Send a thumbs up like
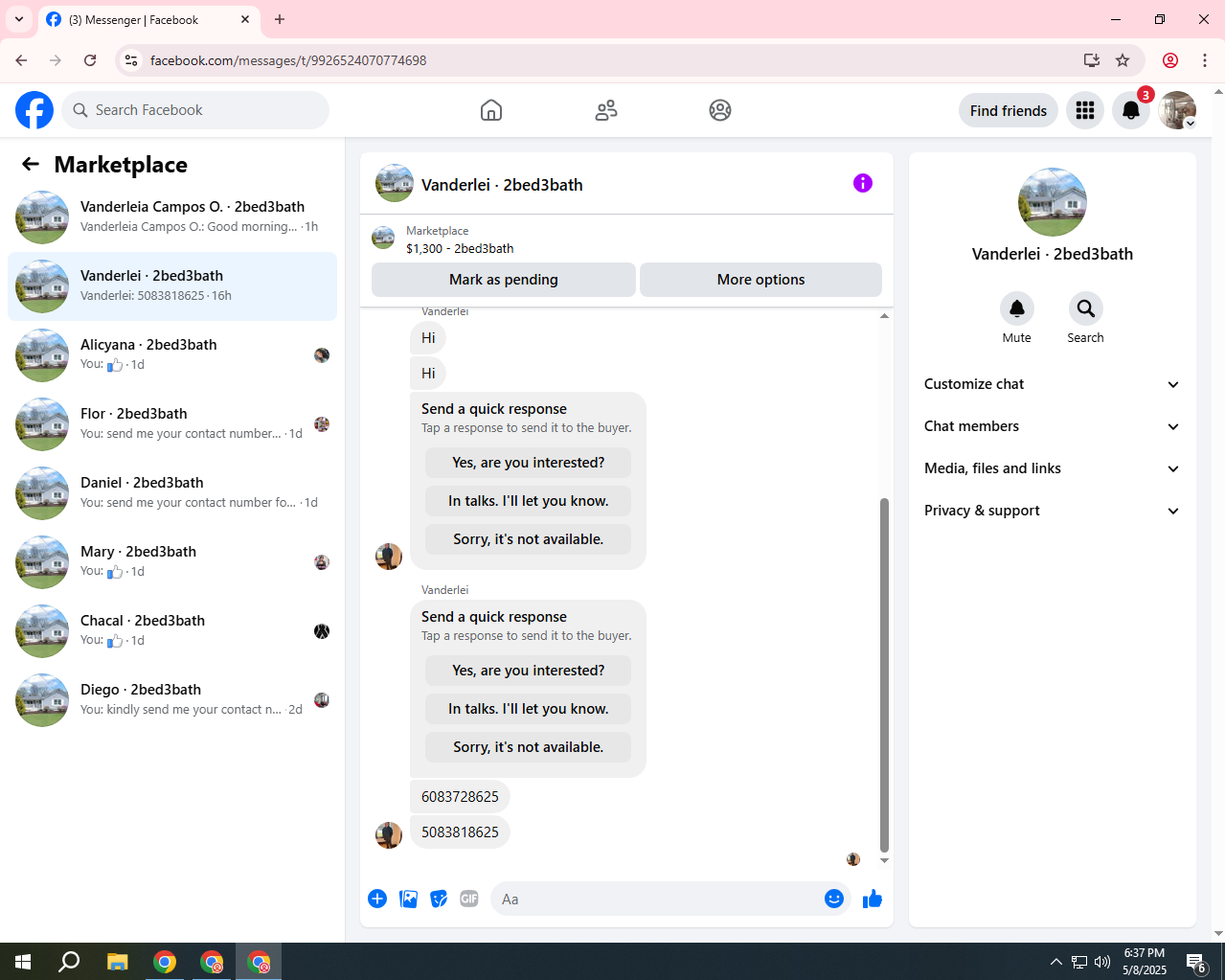This screenshot has height=980, width=1225. coord(873,899)
